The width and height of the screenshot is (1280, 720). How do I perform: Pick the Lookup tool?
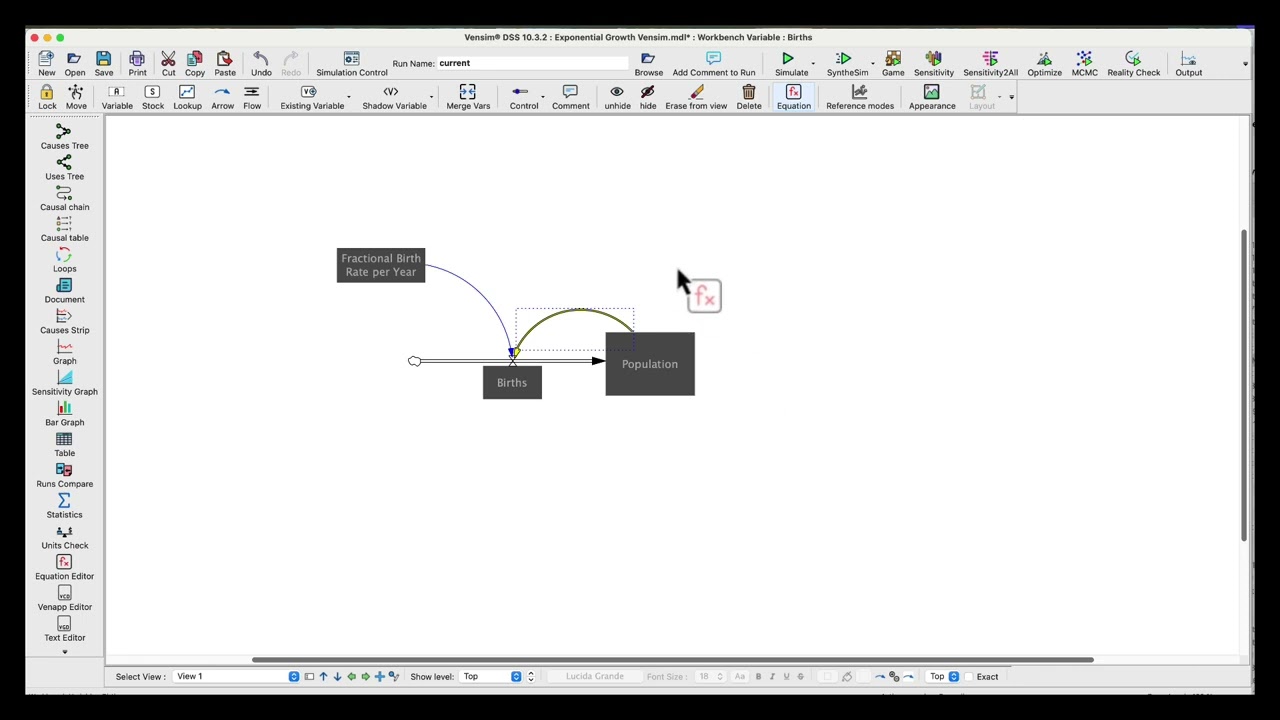click(187, 97)
